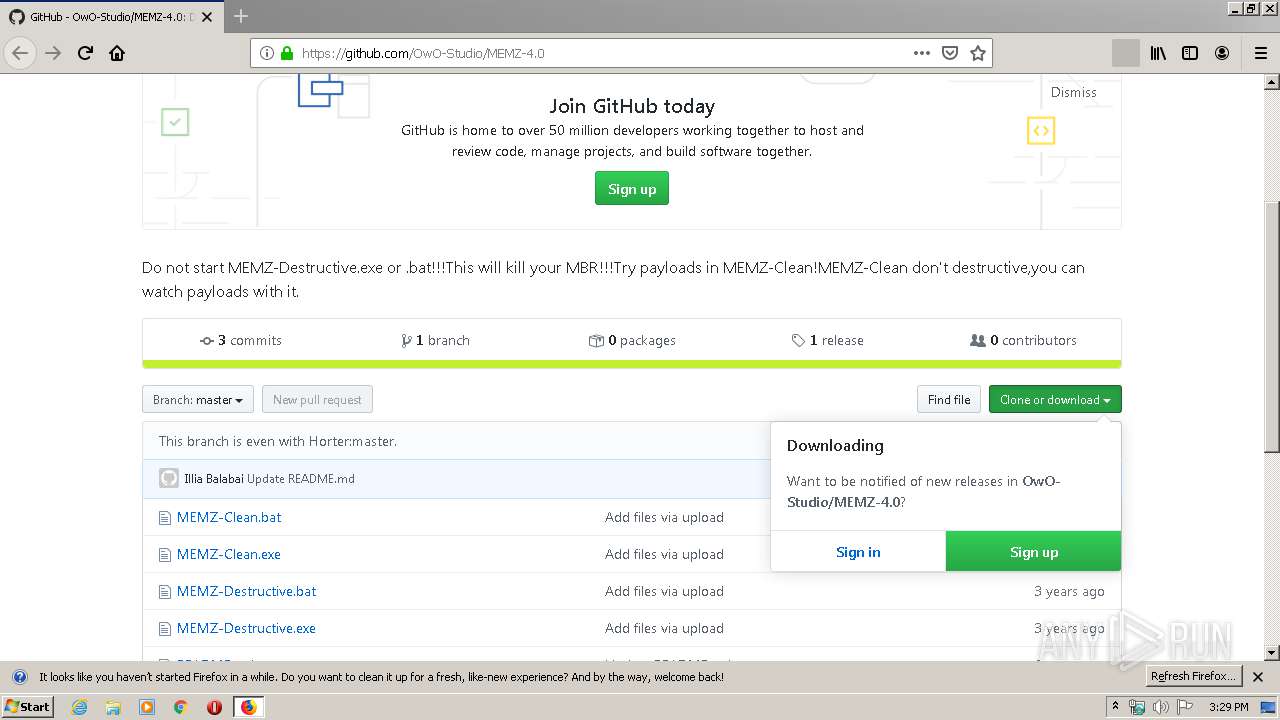The width and height of the screenshot is (1280, 720).
Task: Open Chrome from the taskbar
Action: tap(181, 707)
